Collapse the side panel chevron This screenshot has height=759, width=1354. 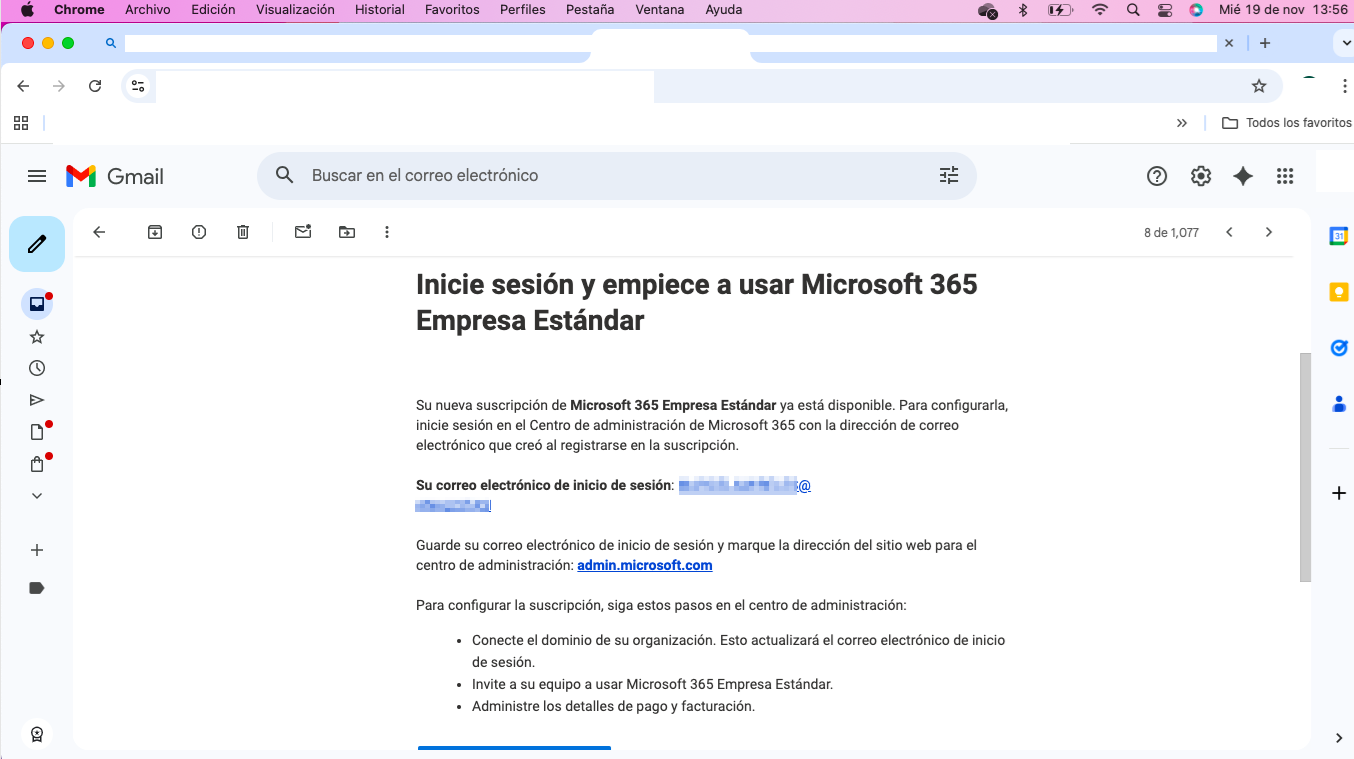click(x=1339, y=738)
